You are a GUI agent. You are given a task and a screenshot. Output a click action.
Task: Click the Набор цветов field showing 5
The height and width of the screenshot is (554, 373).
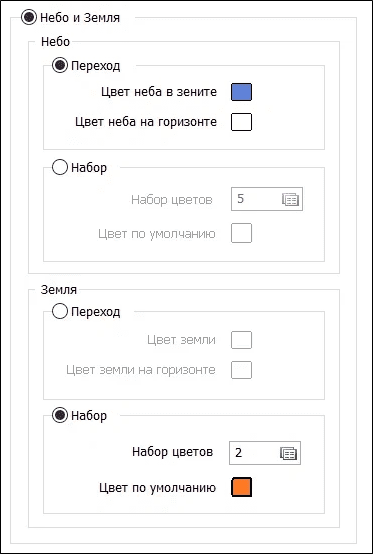[267, 199]
